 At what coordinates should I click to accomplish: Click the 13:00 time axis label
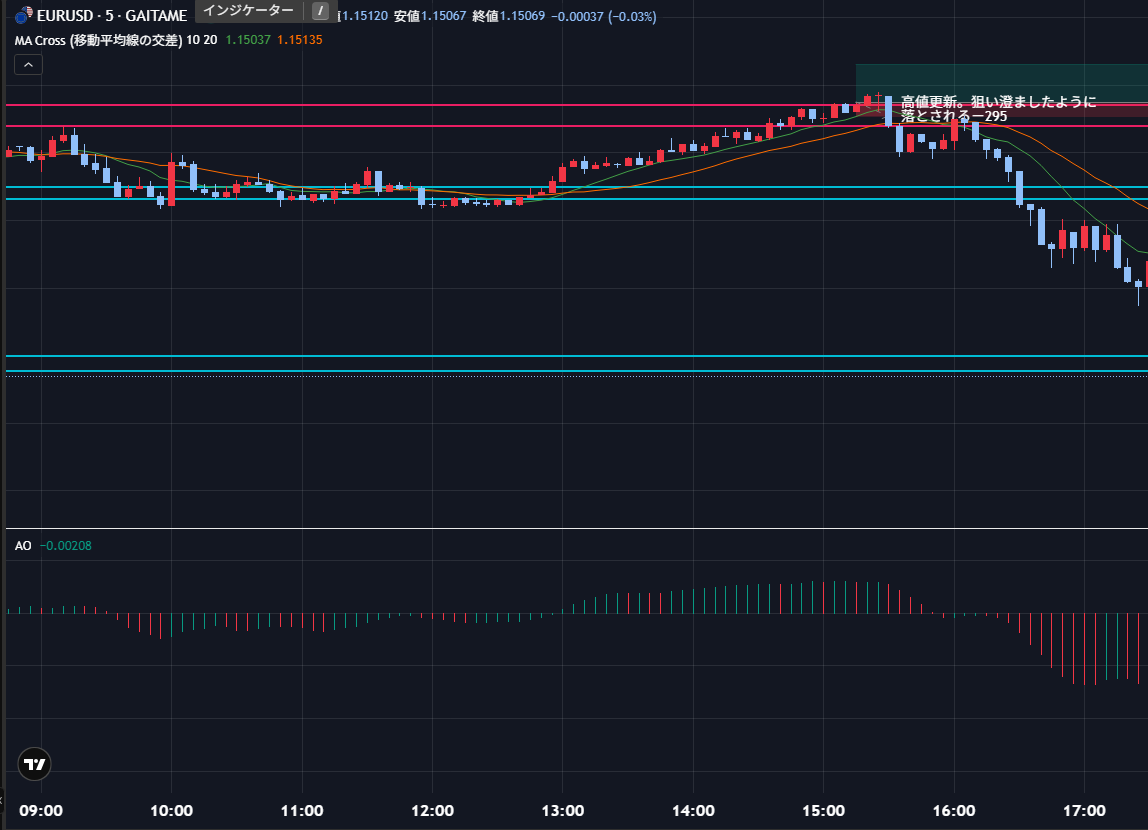[x=563, y=810]
